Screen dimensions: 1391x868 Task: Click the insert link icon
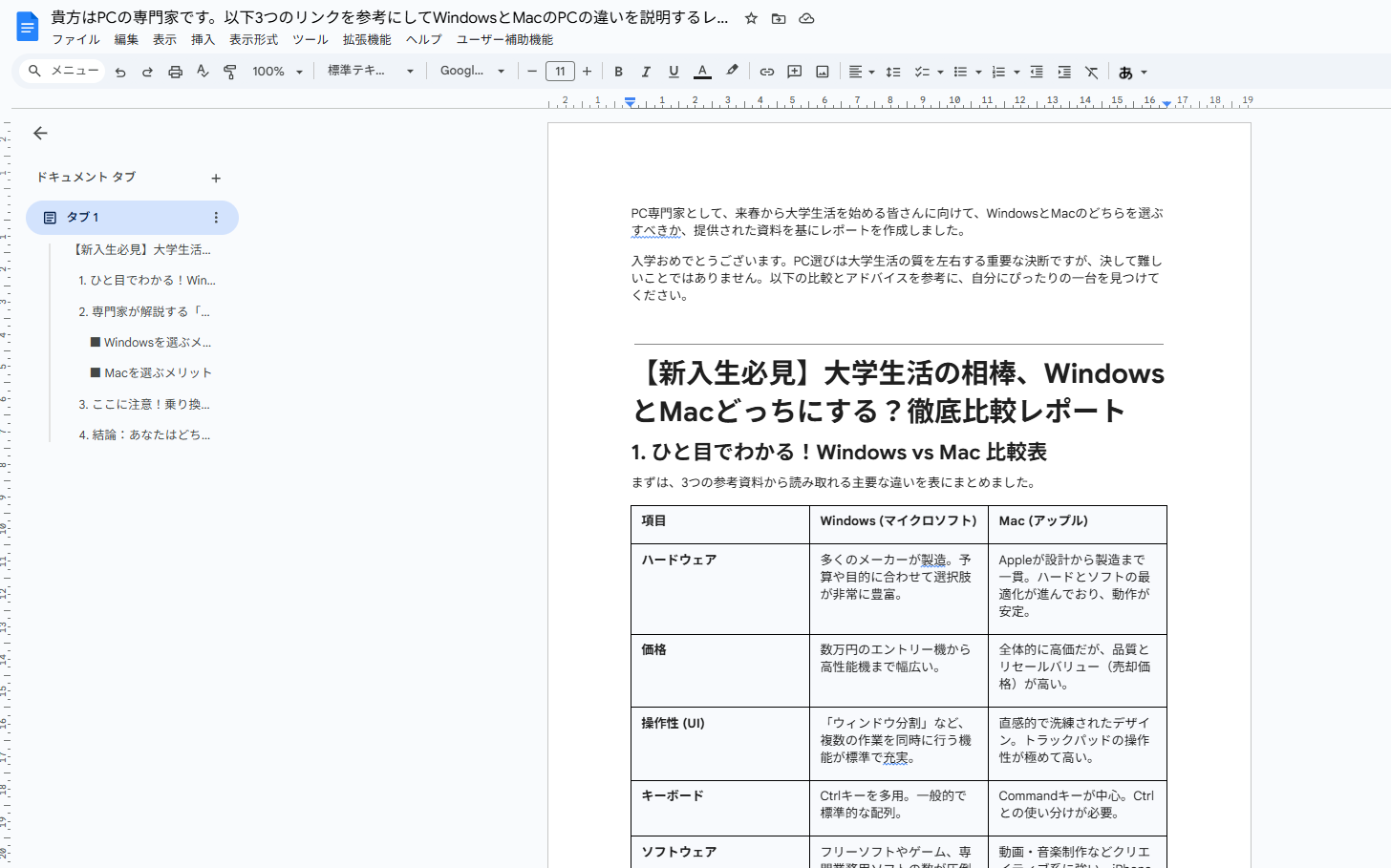766,72
